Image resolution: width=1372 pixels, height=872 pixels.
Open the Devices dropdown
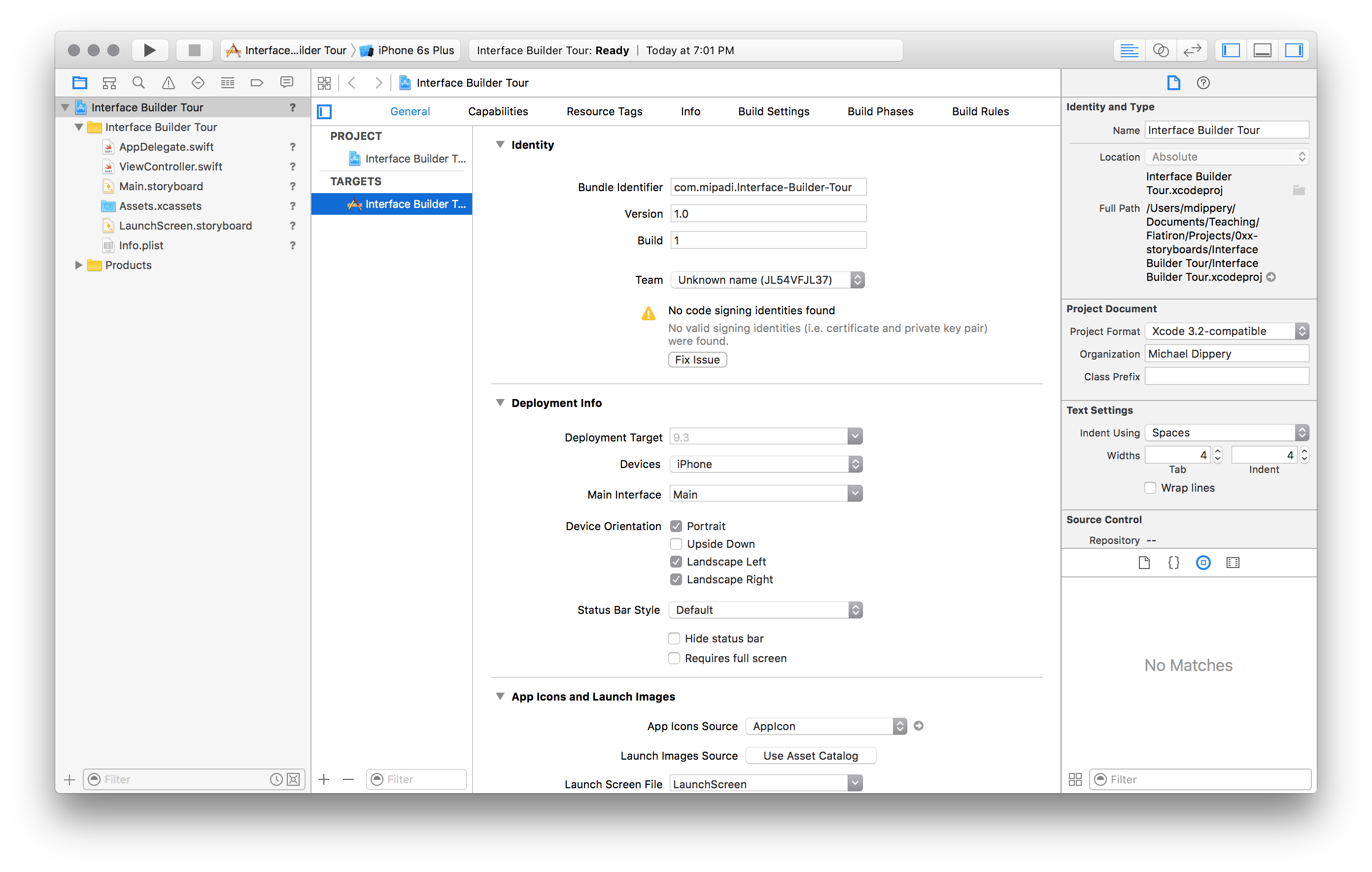[x=766, y=464]
